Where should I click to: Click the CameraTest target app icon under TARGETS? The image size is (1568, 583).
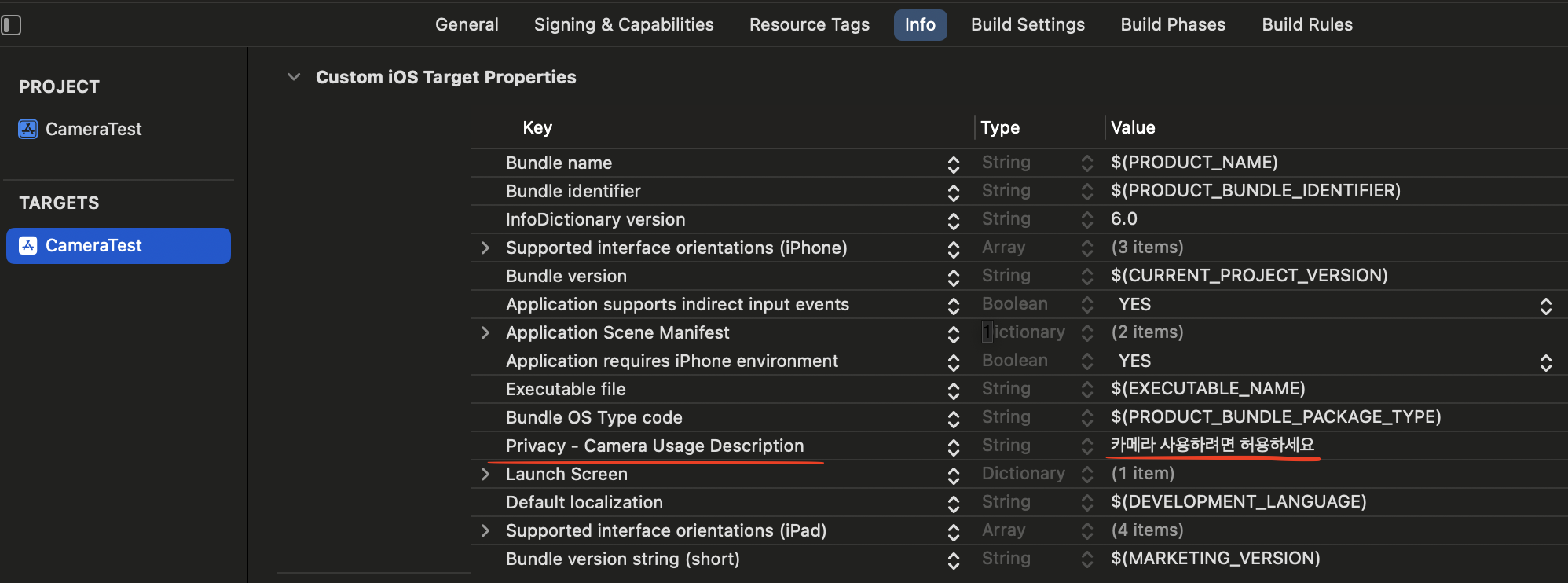28,245
